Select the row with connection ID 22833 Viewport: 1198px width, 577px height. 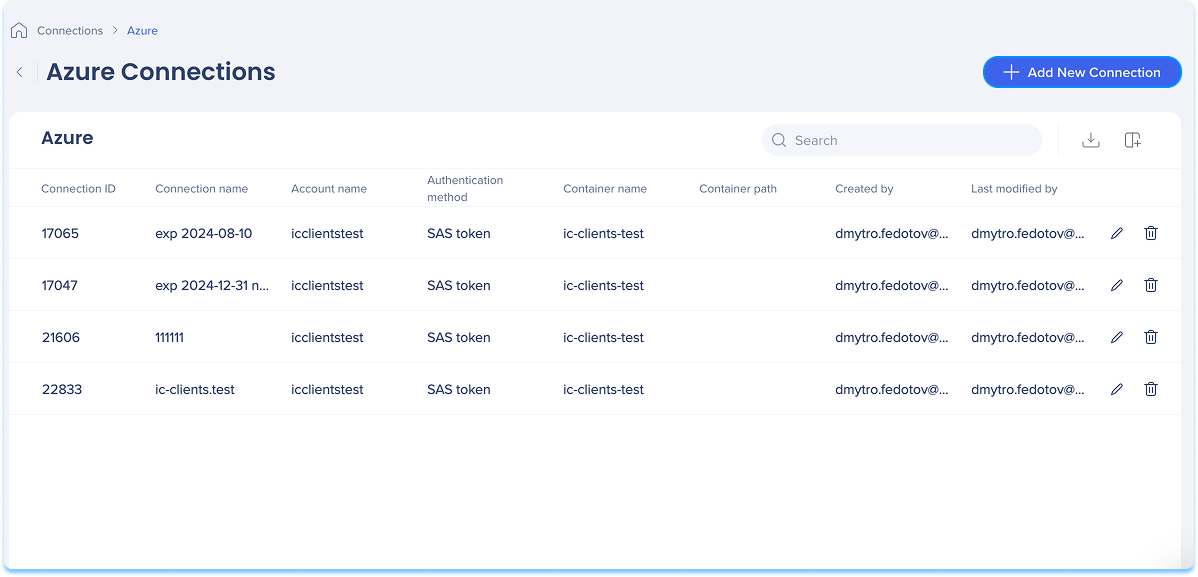point(595,390)
